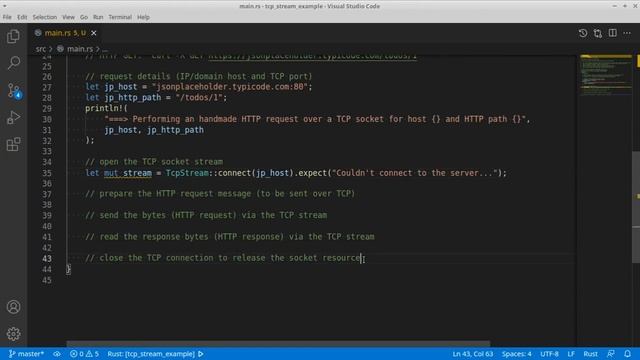Change indentation via Spaces: 4
Screen dimensions: 640x360
[x=516, y=354]
